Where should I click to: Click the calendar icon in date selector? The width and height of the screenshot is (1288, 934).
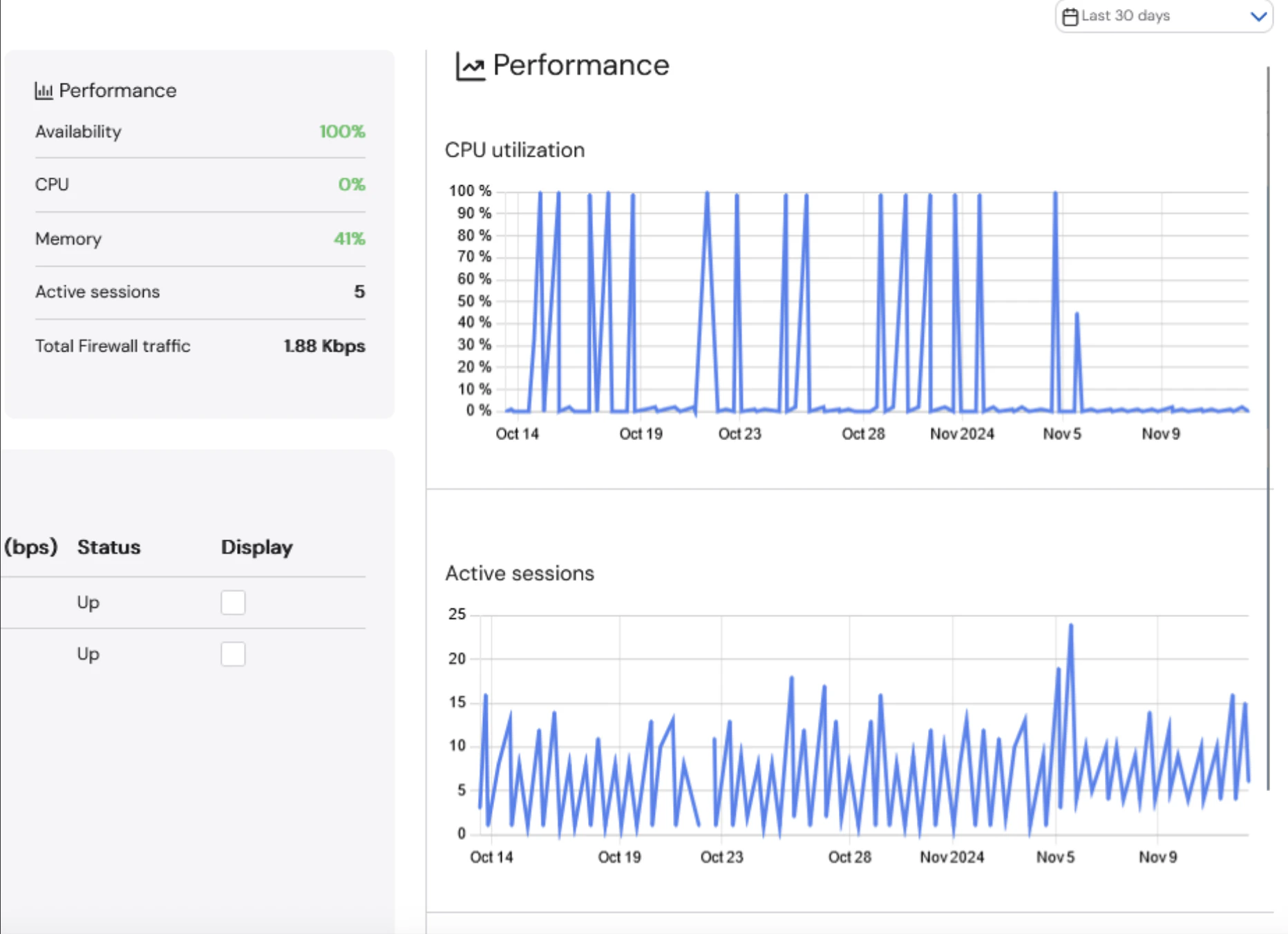click(1070, 17)
